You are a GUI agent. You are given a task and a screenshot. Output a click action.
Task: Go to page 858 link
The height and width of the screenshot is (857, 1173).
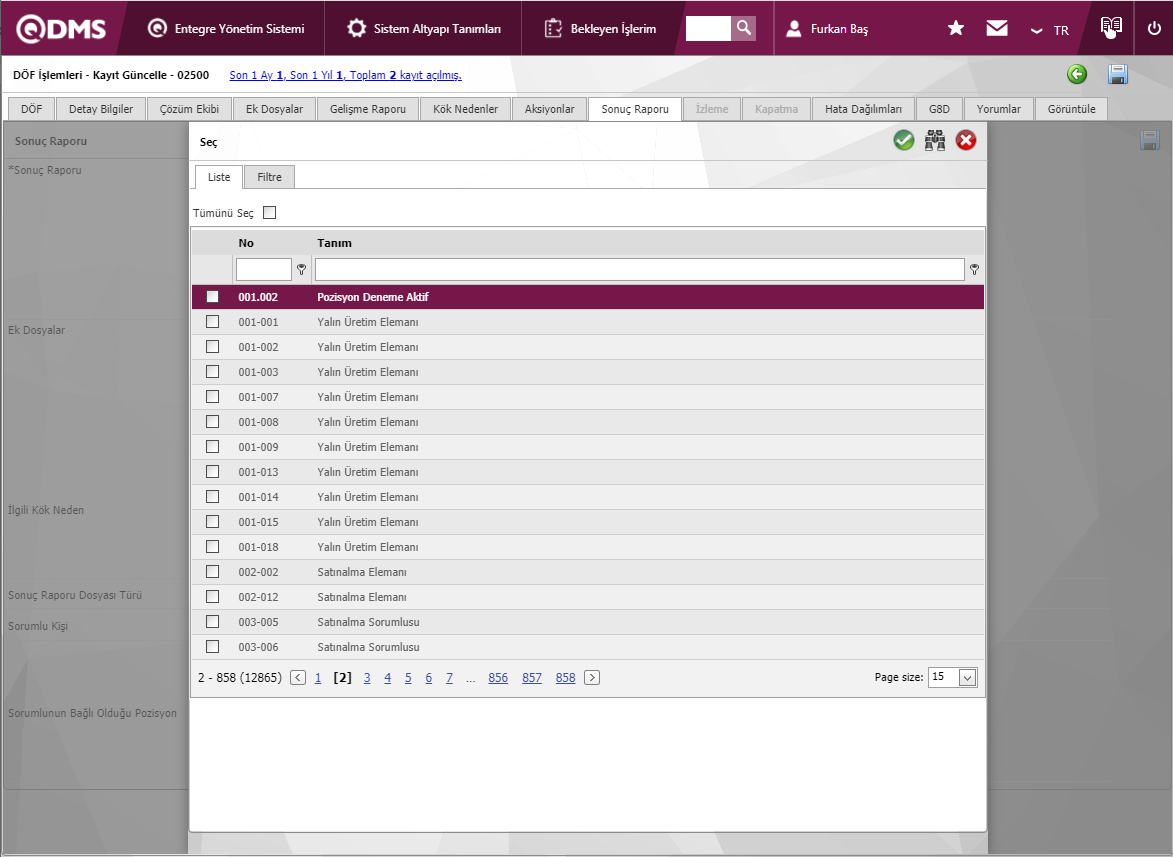click(x=565, y=678)
